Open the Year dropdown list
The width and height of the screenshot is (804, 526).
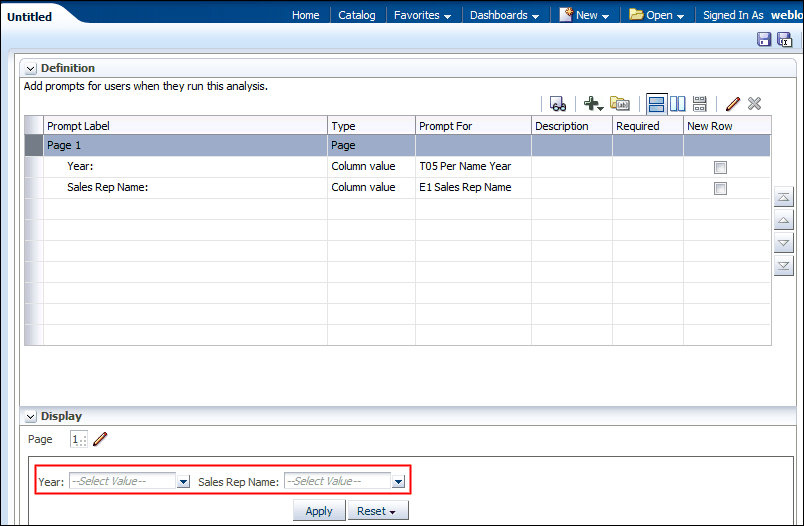coord(183,481)
